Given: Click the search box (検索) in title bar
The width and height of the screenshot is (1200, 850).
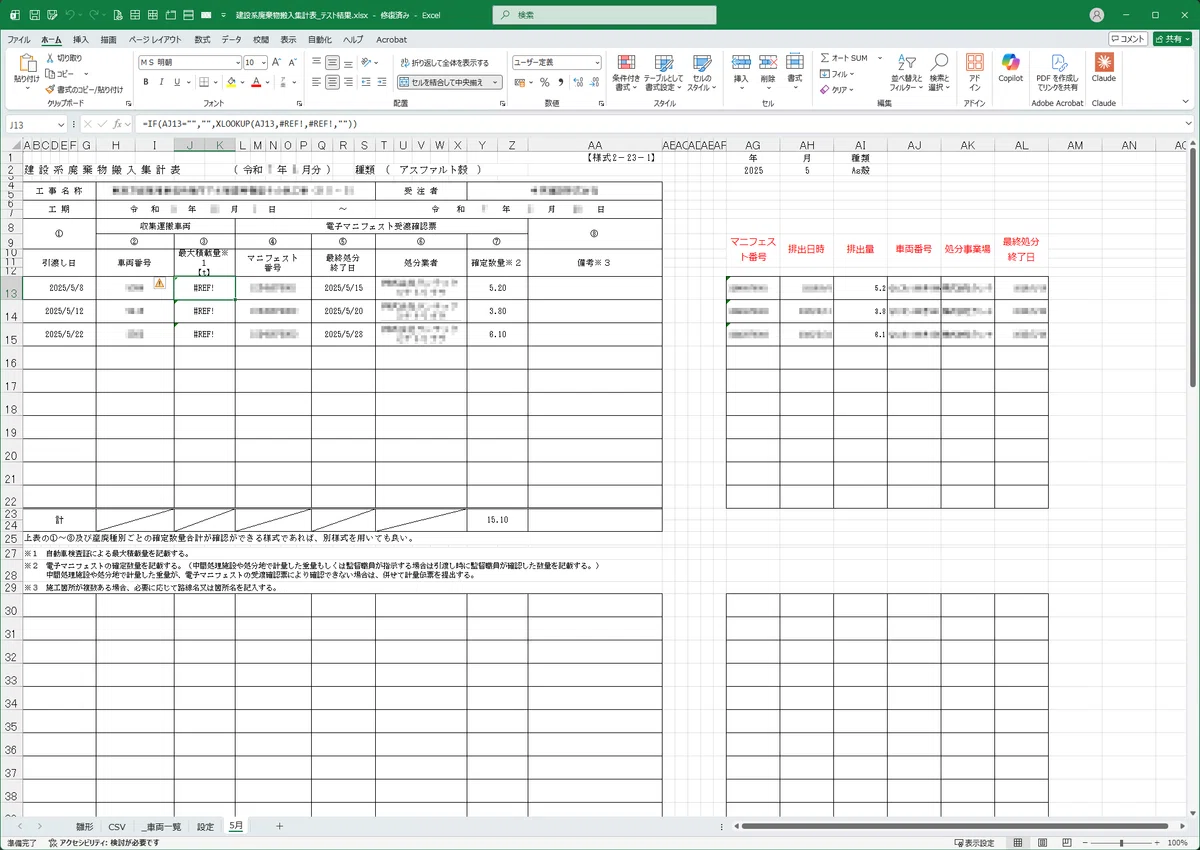Looking at the screenshot, I should tap(604, 15).
